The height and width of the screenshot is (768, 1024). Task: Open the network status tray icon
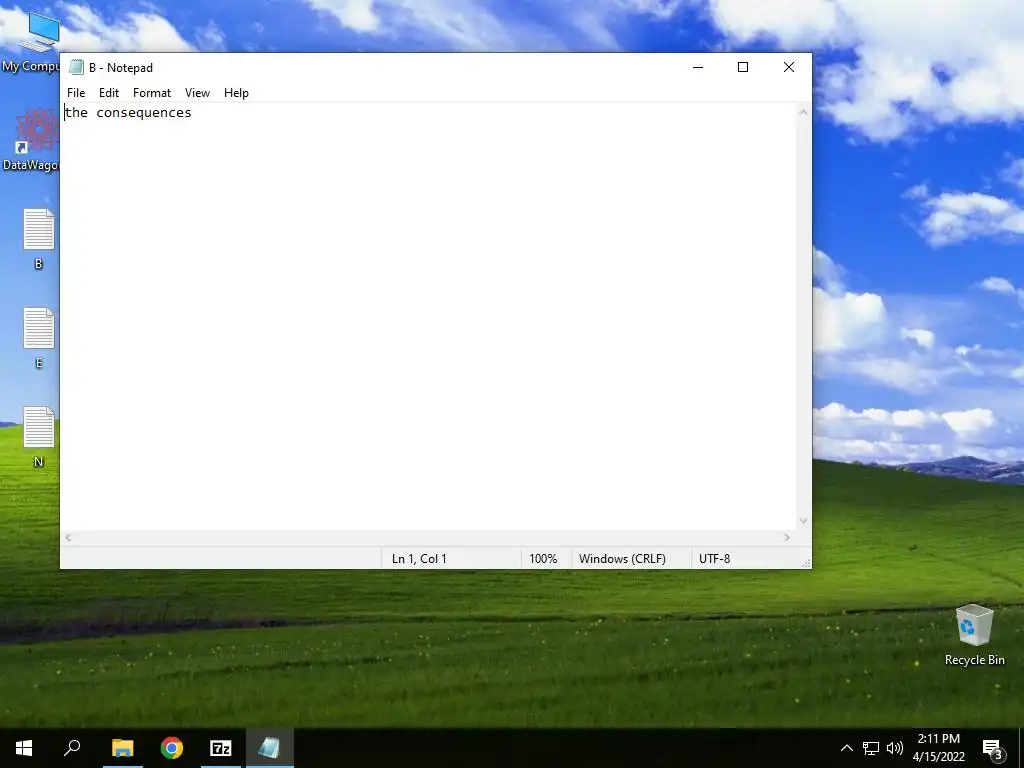871,748
